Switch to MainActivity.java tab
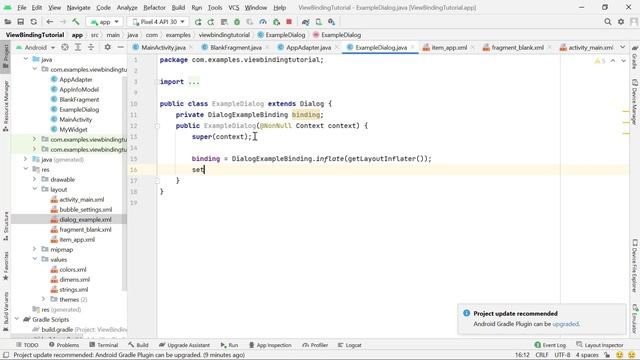 (x=163, y=48)
